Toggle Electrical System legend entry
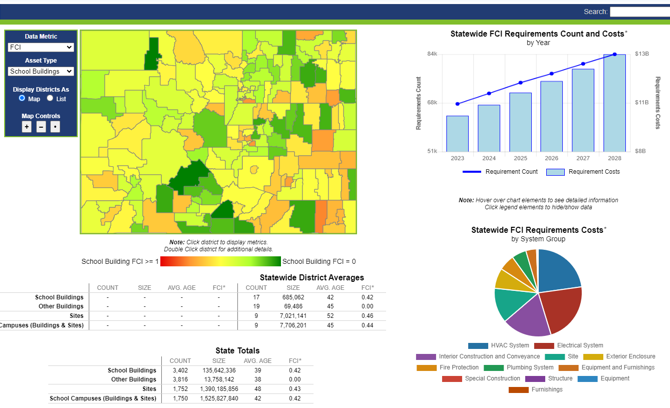 pos(569,345)
